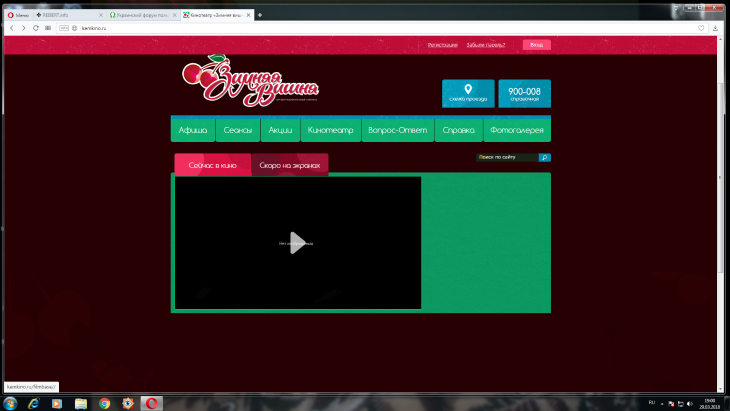Click the network tray icon
The height and width of the screenshot is (411, 730).
[x=680, y=404]
